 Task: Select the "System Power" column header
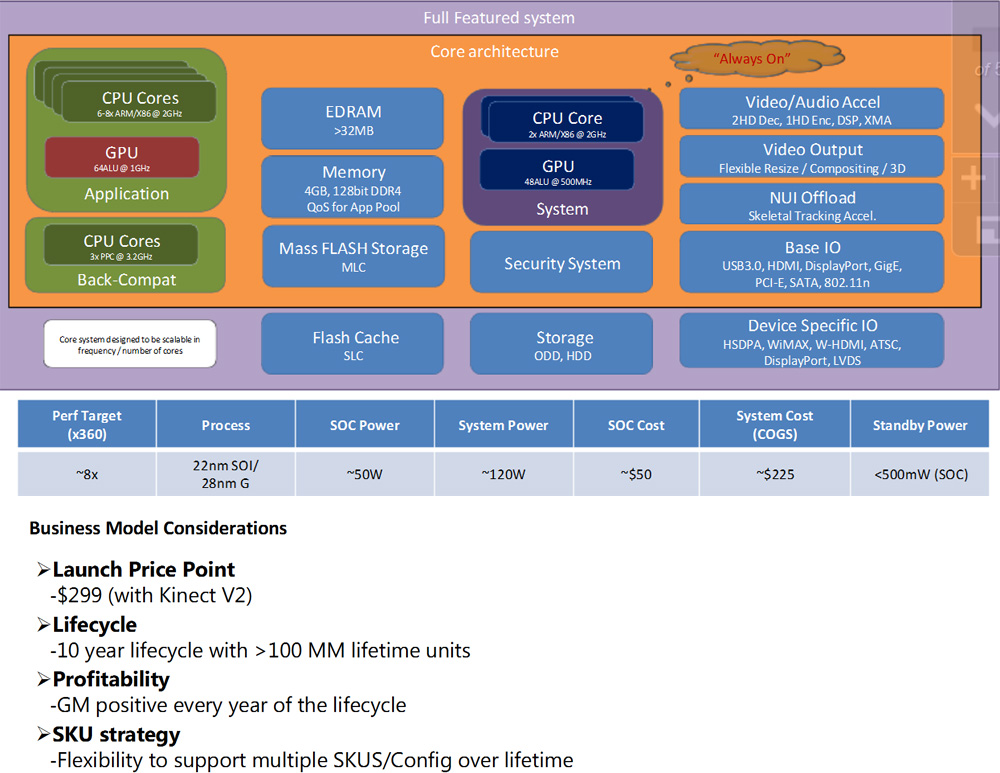(x=504, y=424)
